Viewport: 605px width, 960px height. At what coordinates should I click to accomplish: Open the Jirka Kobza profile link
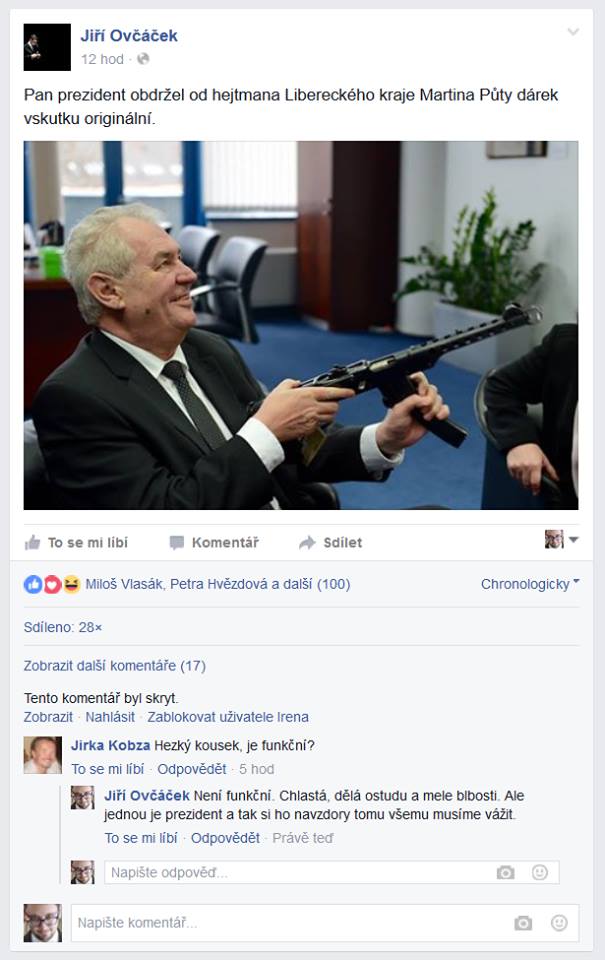point(110,745)
